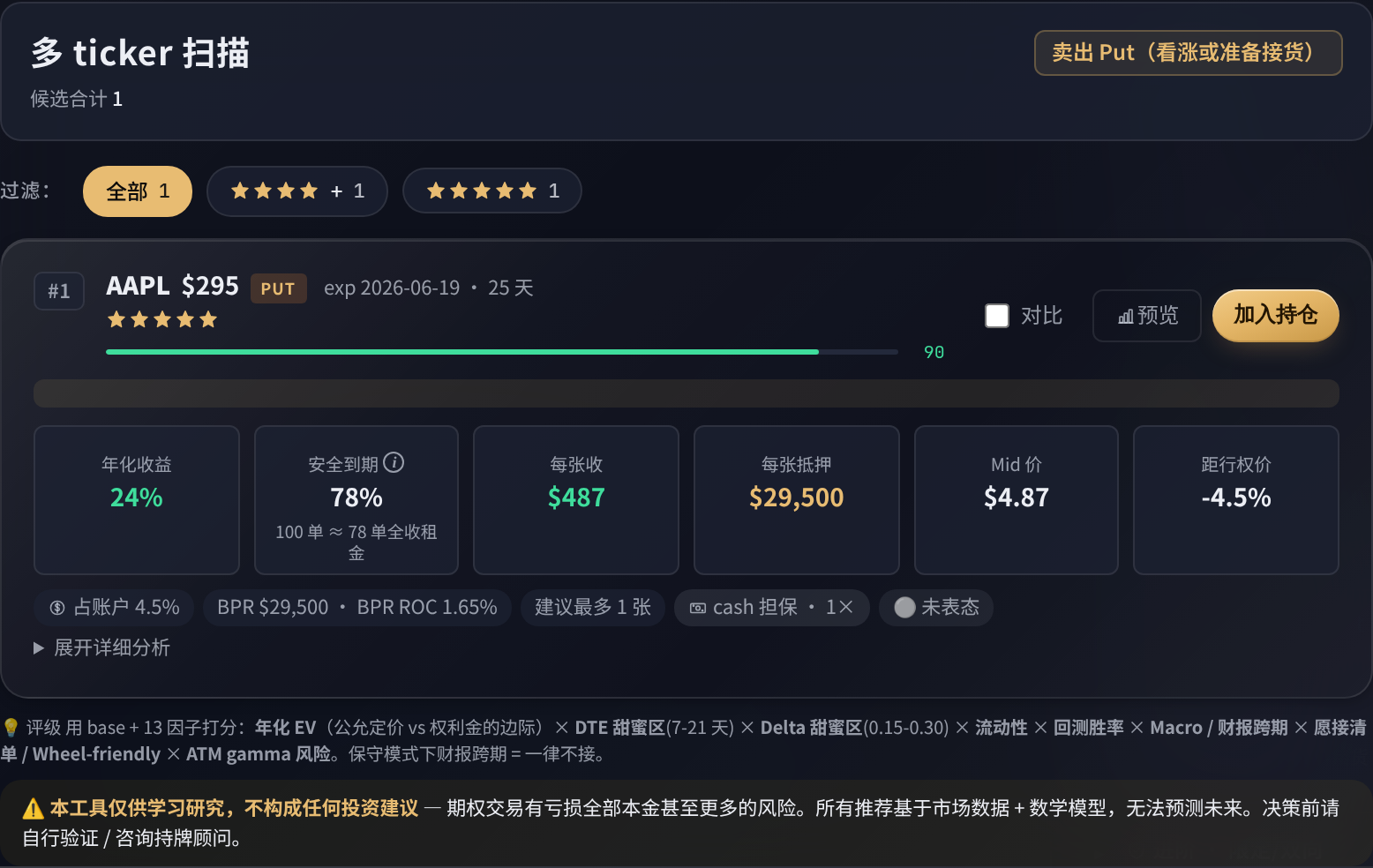Select the five stars filter chip
Viewport: 1373px width, 868px height.
492,191
